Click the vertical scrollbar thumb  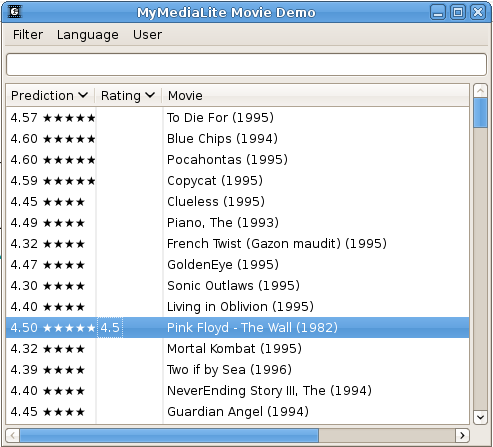(480, 112)
